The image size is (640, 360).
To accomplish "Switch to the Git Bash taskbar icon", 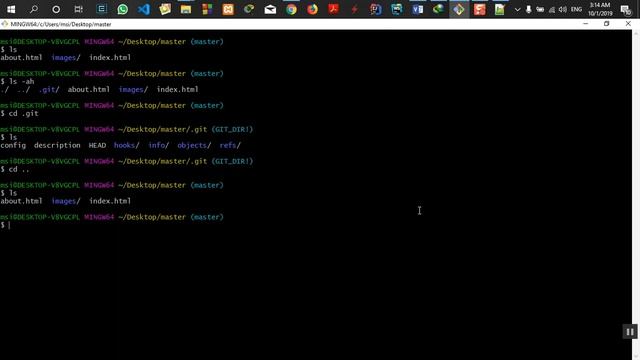I will (459, 9).
